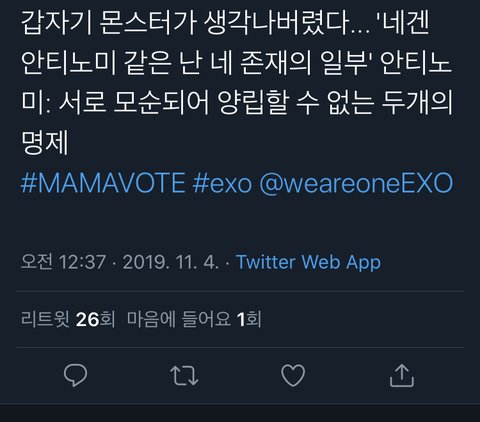Click the like count number 1
The height and width of the screenshot is (422, 480).
(x=241, y=319)
